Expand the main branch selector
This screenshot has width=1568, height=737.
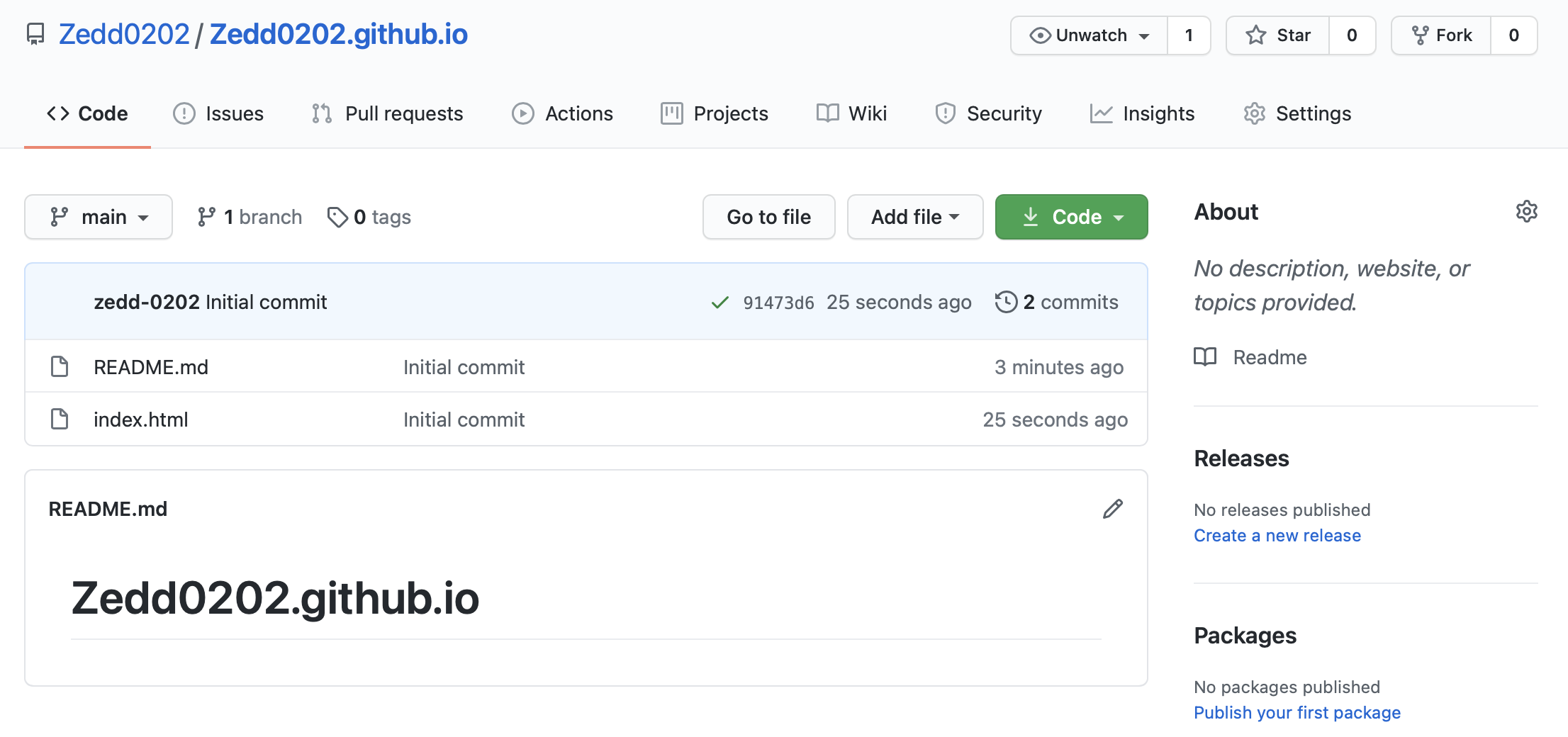click(99, 217)
